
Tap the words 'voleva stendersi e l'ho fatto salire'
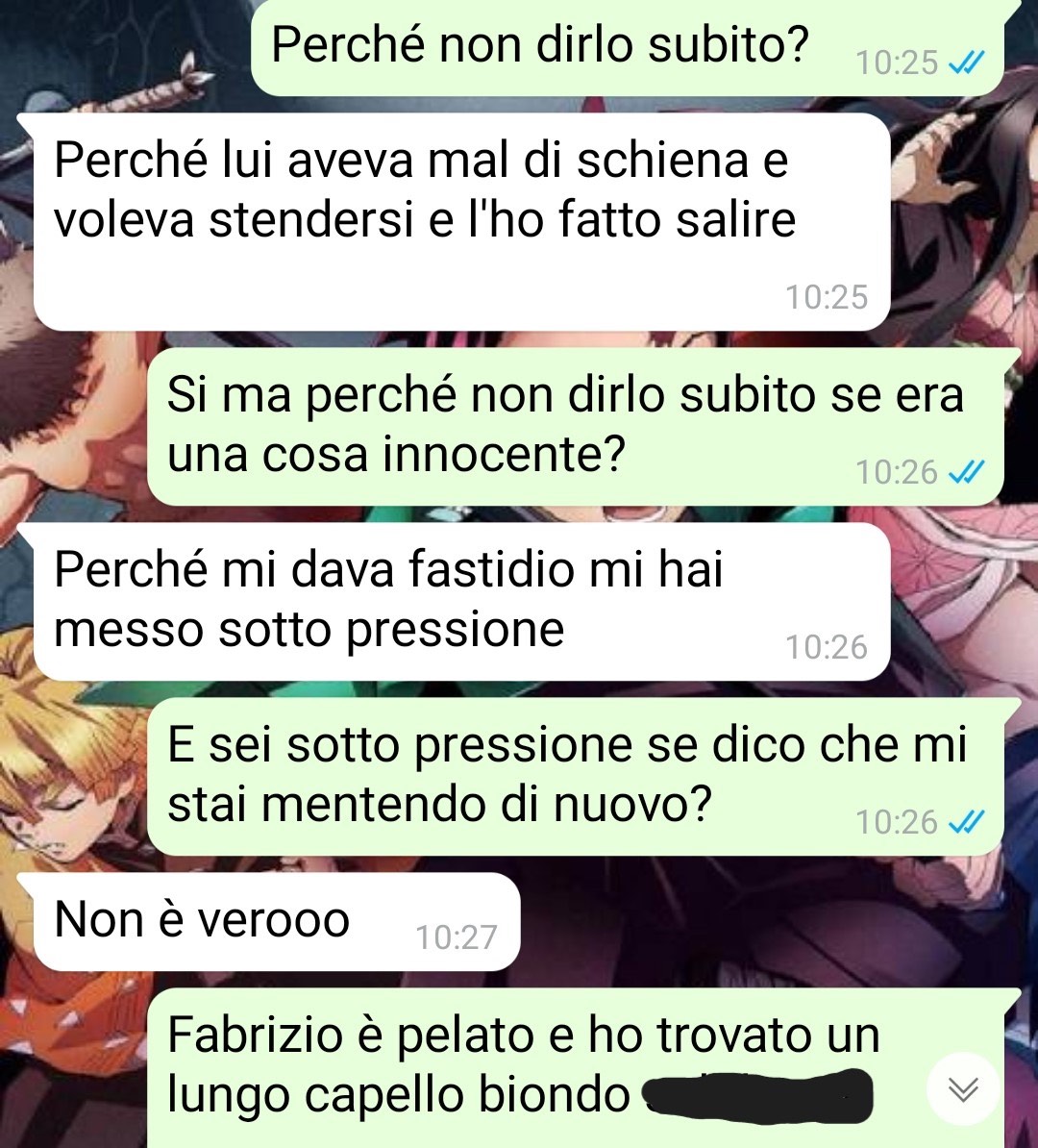click(425, 219)
